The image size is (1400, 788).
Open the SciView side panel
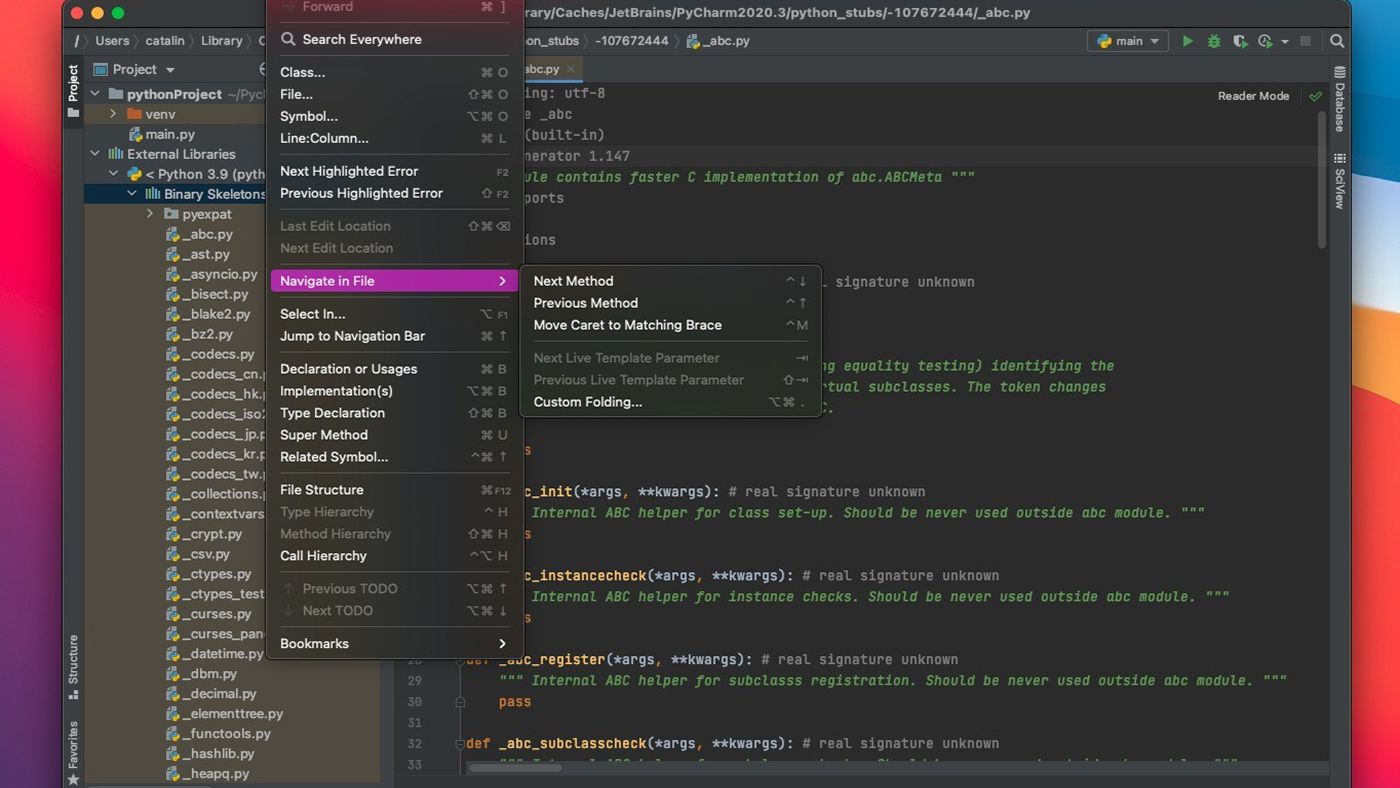tap(1339, 182)
